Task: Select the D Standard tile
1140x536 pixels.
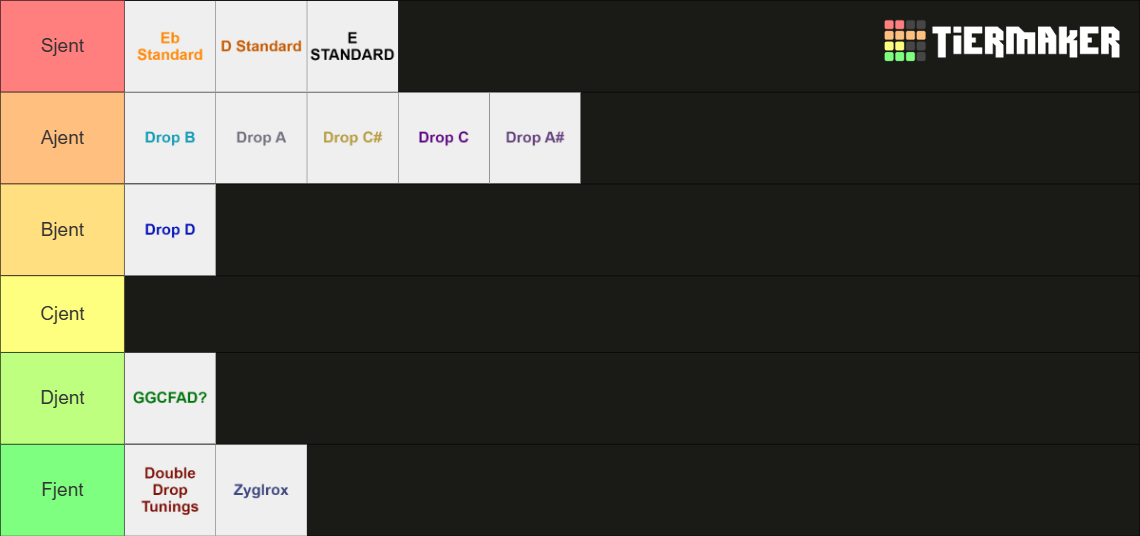Action: coord(261,47)
